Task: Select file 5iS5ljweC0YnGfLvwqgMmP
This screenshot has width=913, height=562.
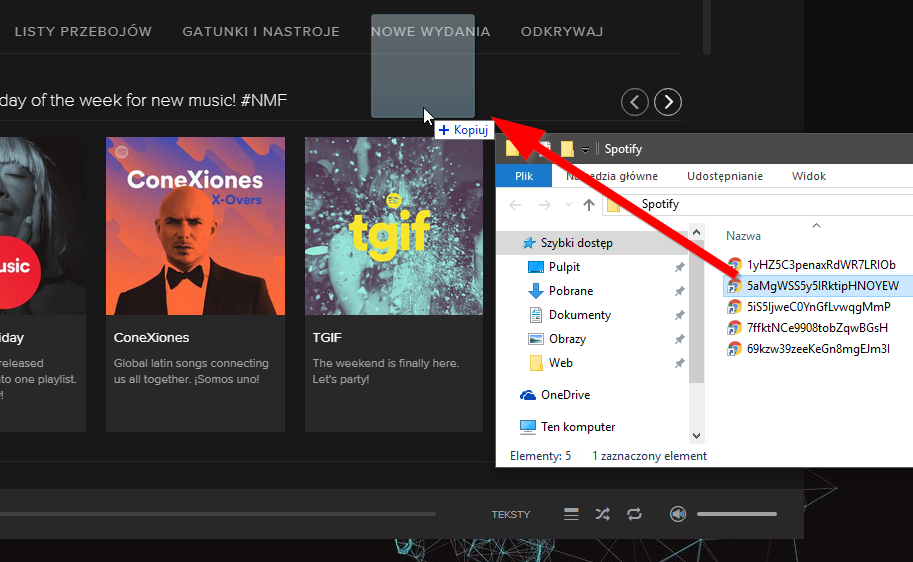Action: (x=819, y=307)
